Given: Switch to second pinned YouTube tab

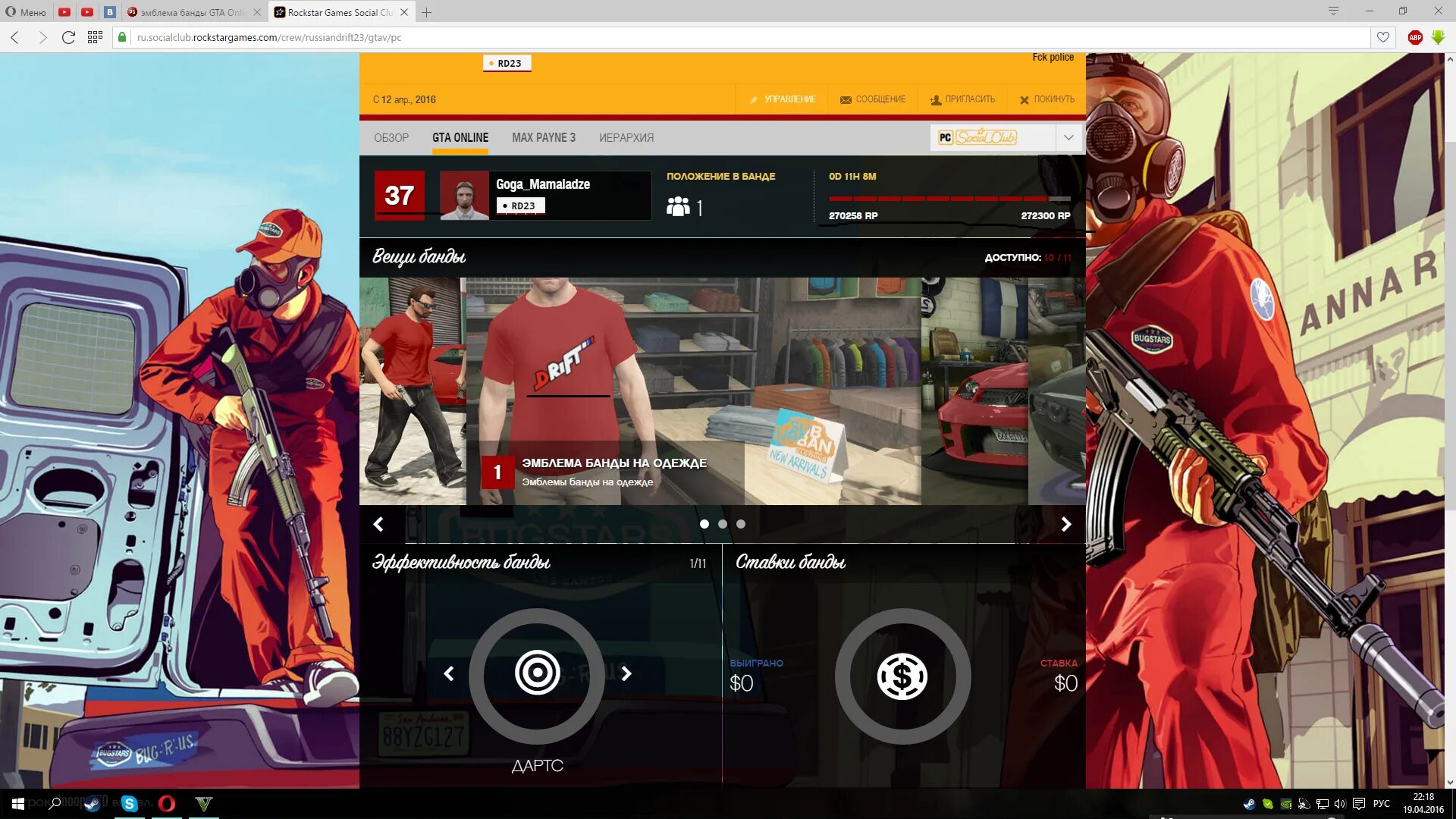Looking at the screenshot, I should point(87,12).
